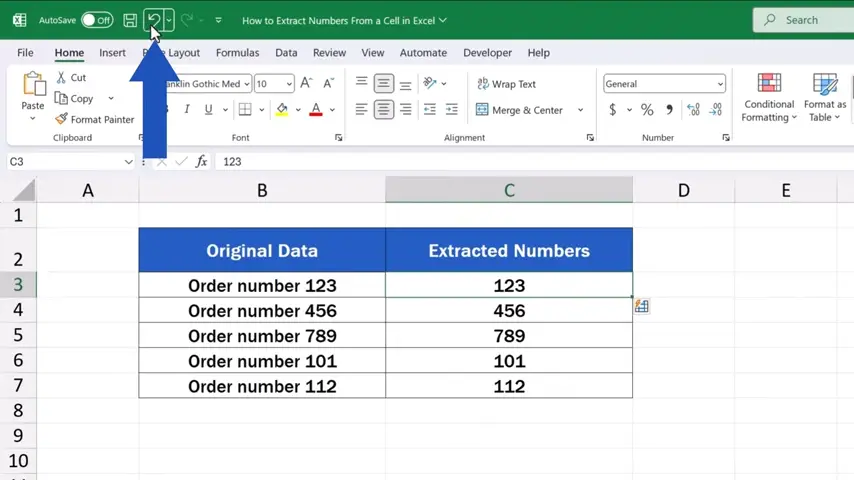Click the Paste Options icon beside table
The image size is (854, 480).
click(641, 307)
